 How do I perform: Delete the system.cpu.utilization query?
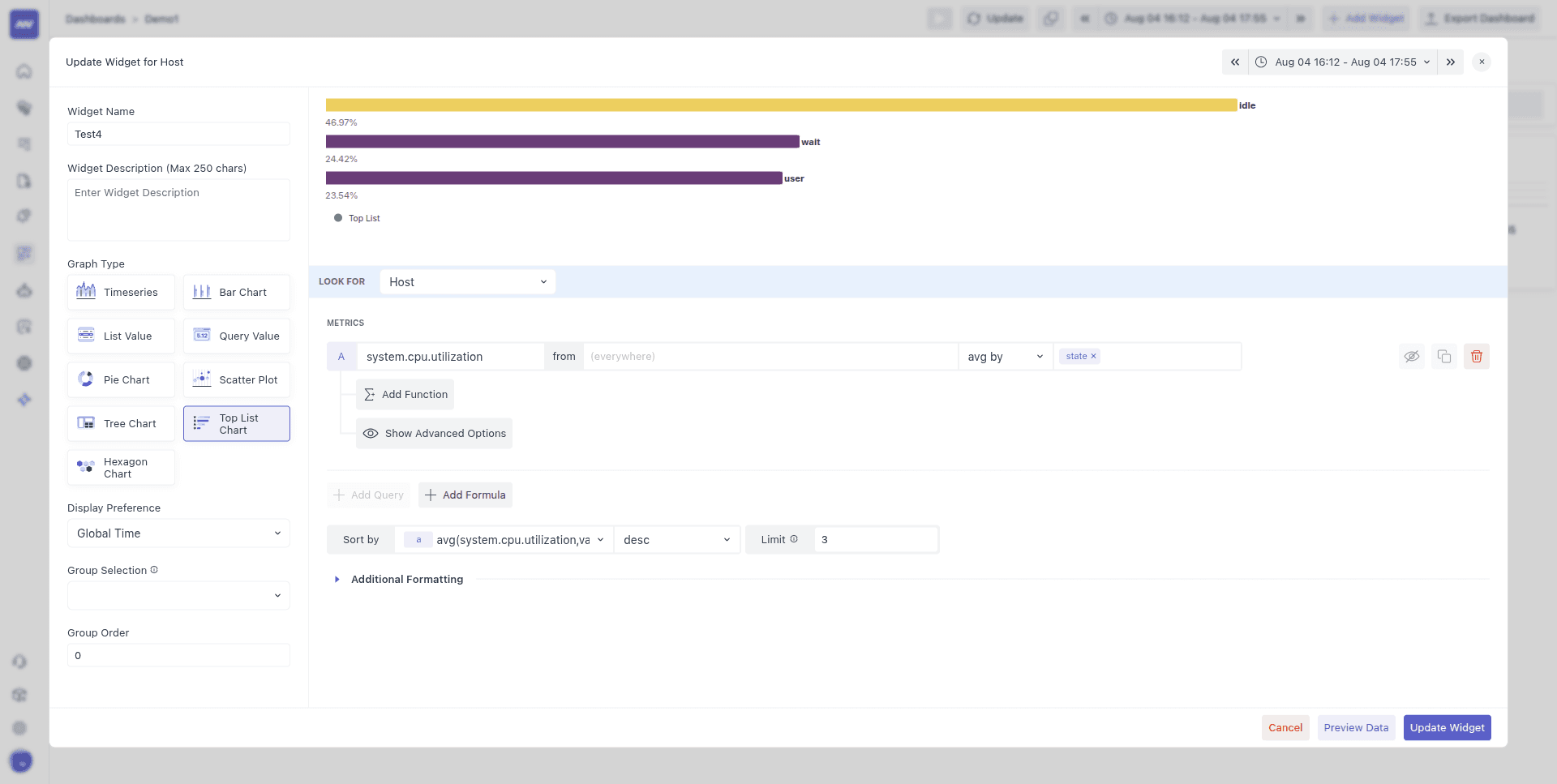point(1476,356)
